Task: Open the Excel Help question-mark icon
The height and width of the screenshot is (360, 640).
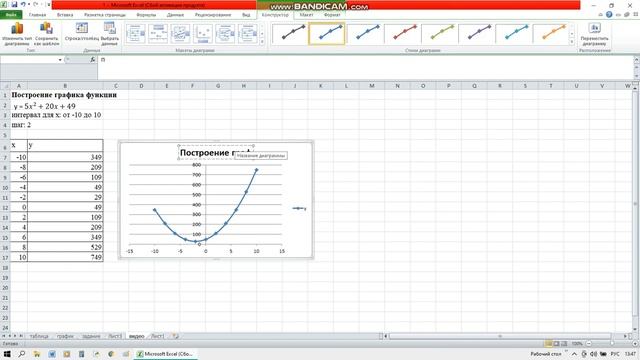Action: coord(609,15)
